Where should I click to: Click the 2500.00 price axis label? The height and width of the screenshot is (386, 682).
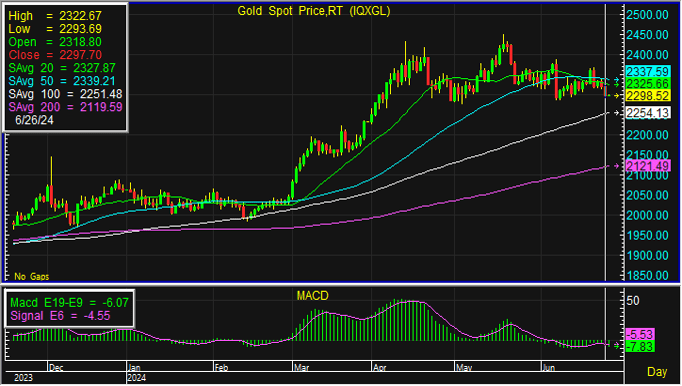(648, 15)
